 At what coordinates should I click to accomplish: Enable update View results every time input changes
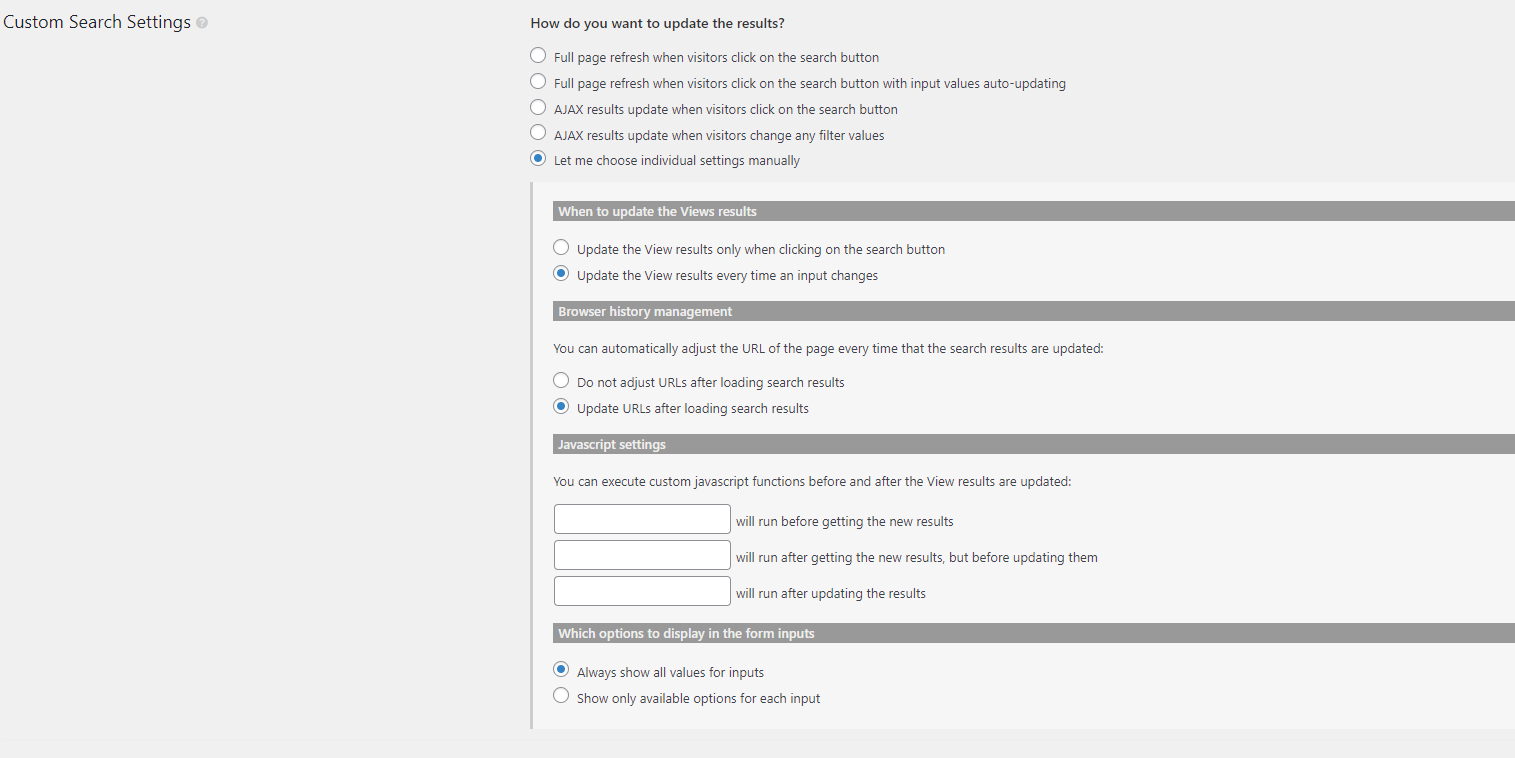[561, 274]
